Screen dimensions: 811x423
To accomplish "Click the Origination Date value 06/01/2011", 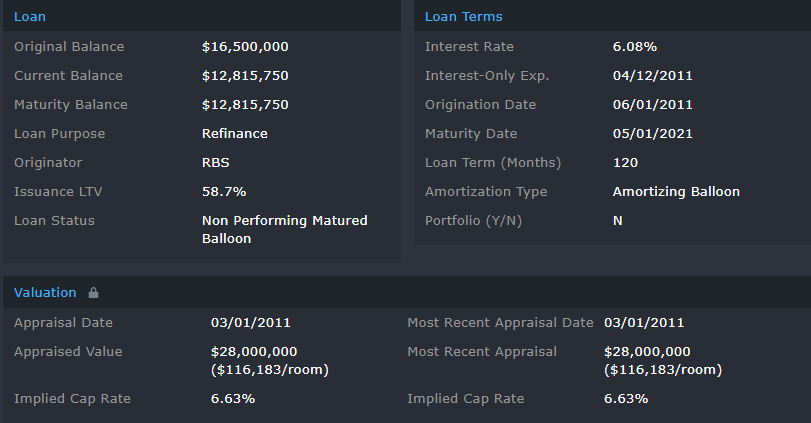I will 652,105.
